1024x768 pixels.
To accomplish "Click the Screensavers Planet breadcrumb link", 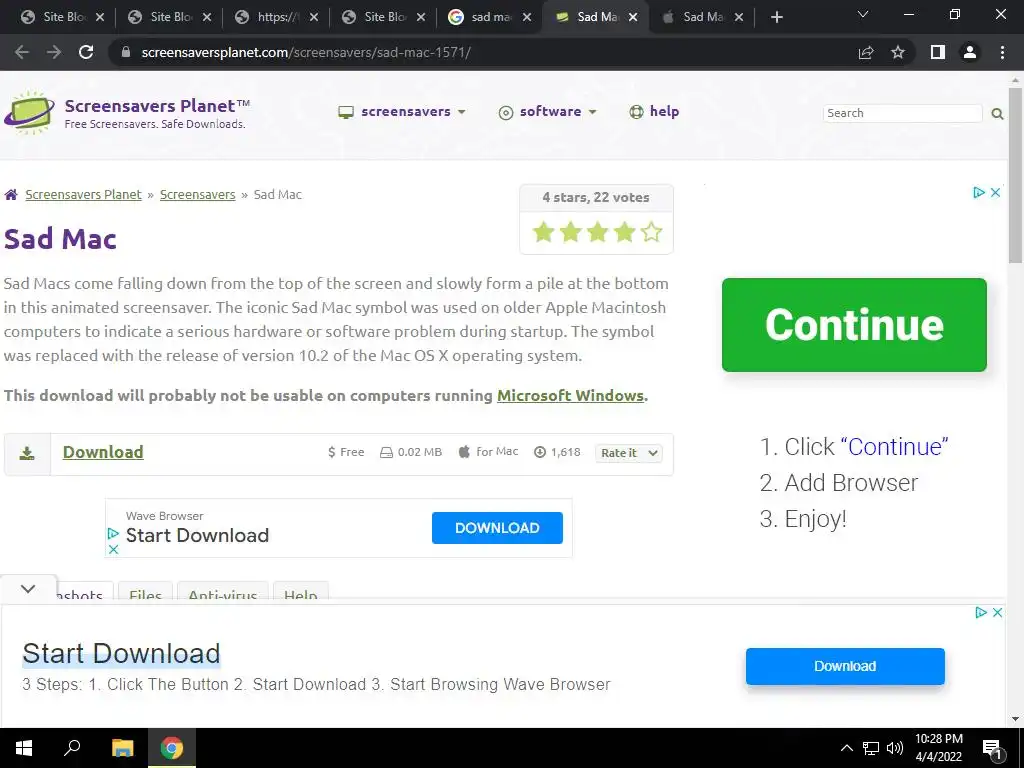I will [x=84, y=195].
